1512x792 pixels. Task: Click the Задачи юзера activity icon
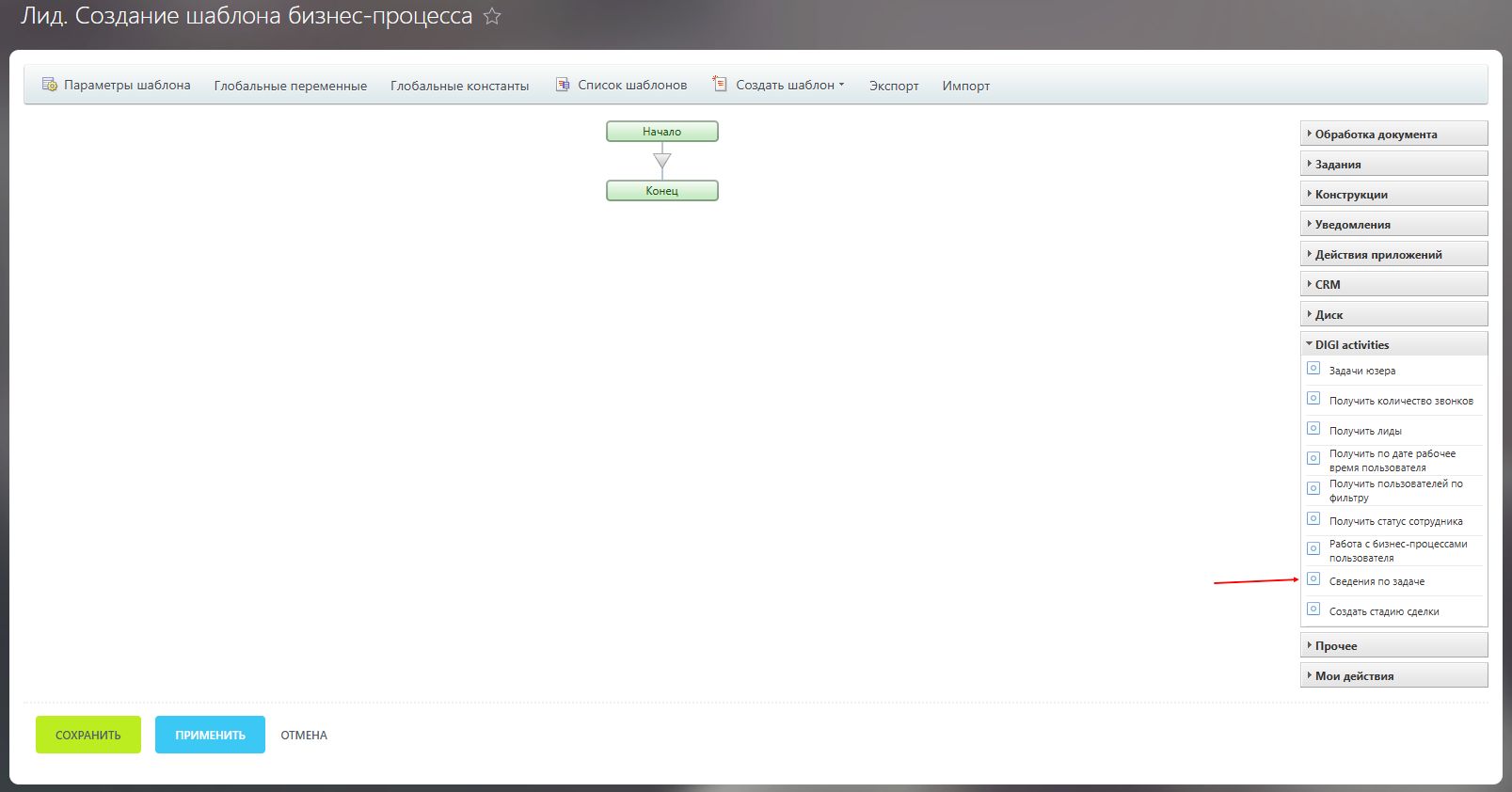click(1313, 369)
